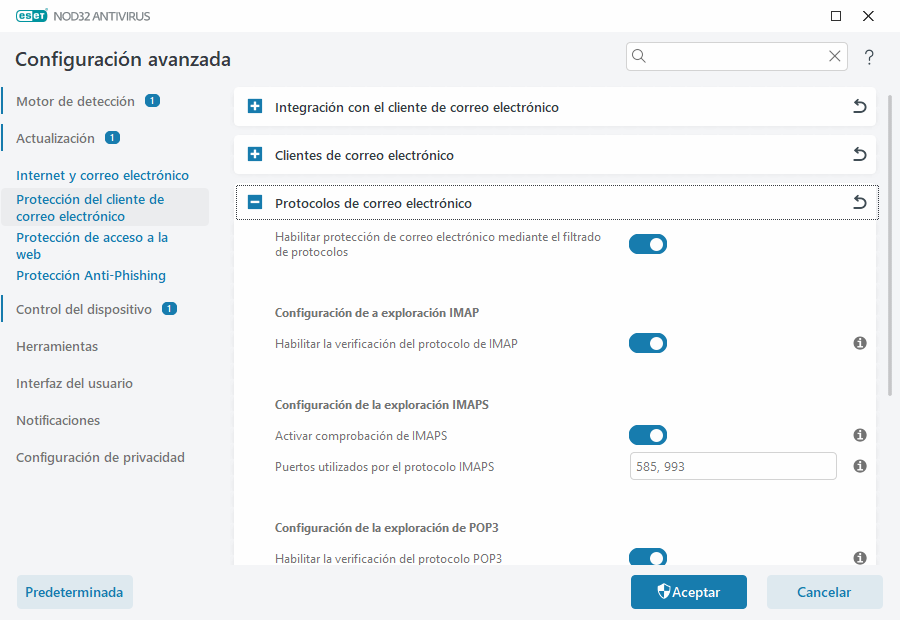Expand Integración con el cliente de correo electrónico
Viewport: 900px width, 620px height.
(x=254, y=107)
